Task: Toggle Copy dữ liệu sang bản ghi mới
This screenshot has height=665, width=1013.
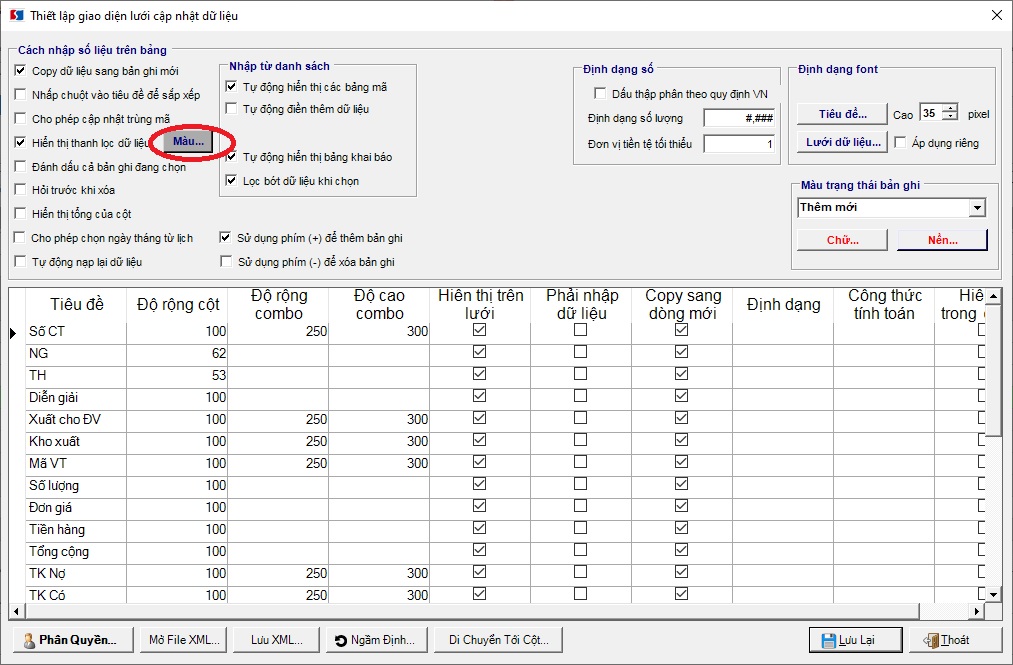Action: (21, 70)
